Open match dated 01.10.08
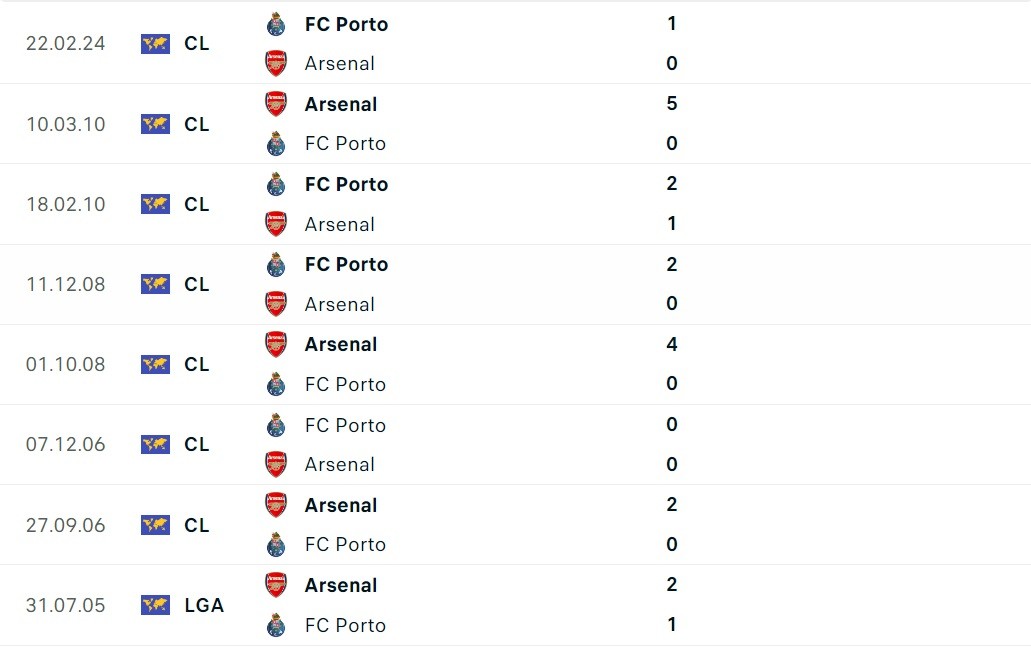 [x=65, y=364]
